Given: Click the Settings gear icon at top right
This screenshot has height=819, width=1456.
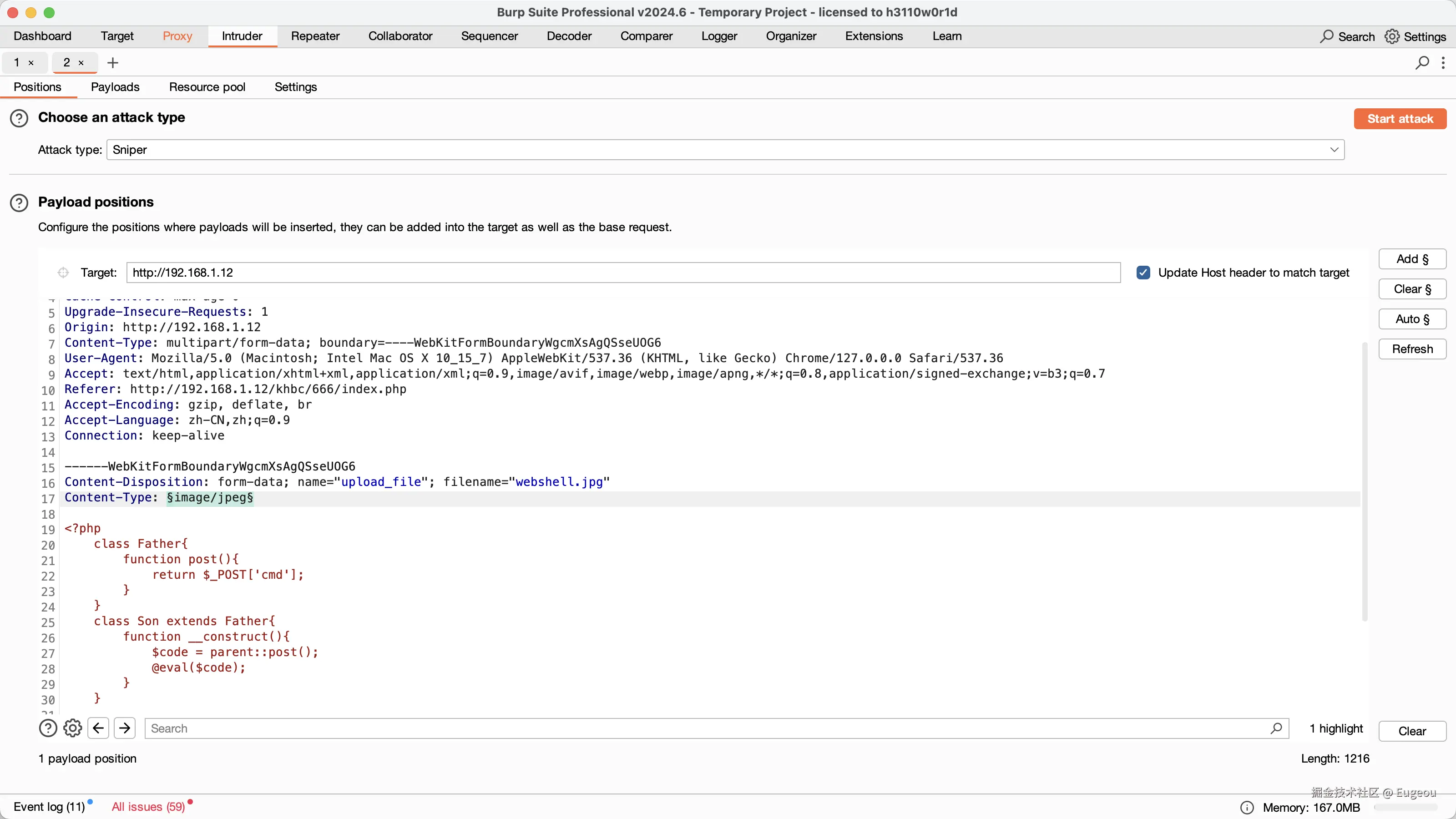Looking at the screenshot, I should (1391, 36).
